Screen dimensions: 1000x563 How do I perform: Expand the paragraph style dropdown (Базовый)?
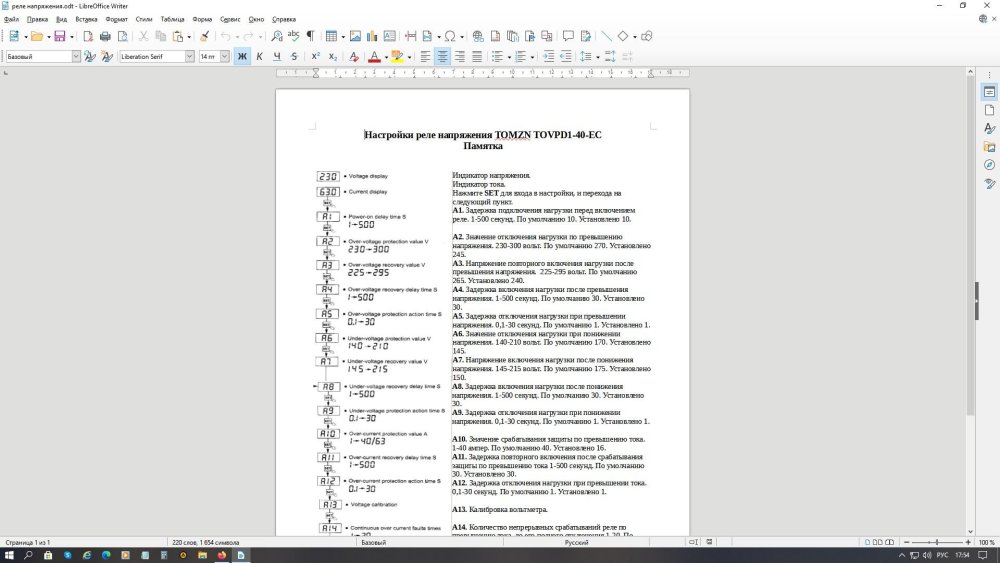click(x=76, y=57)
